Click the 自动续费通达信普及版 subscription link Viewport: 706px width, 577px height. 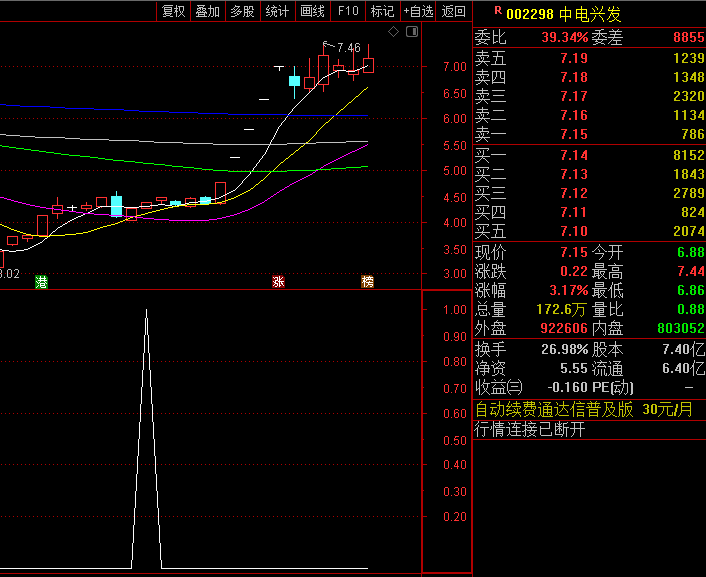(x=554, y=409)
